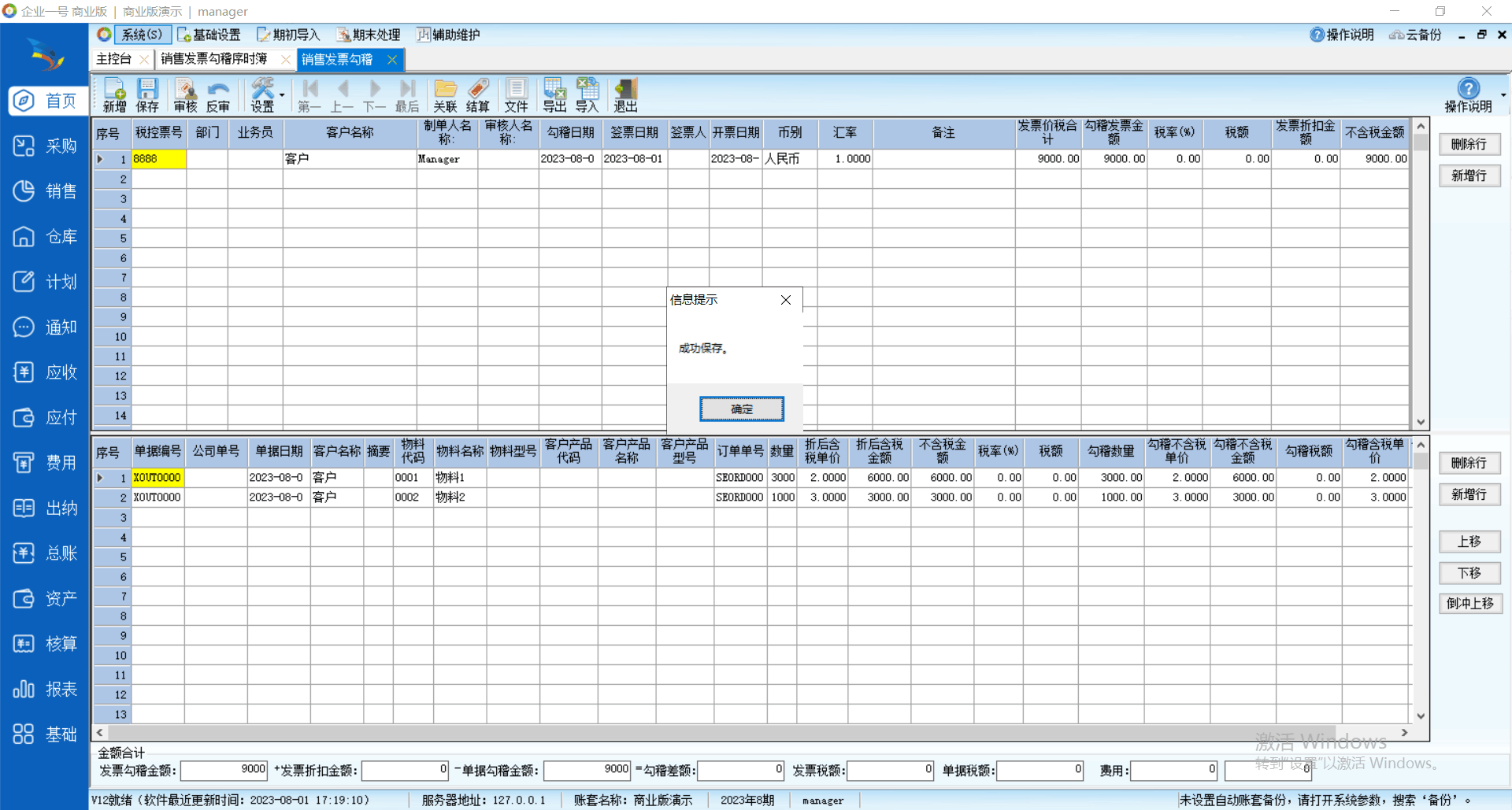Click the 倒冲上移 button
1512x810 pixels.
pos(1469,604)
